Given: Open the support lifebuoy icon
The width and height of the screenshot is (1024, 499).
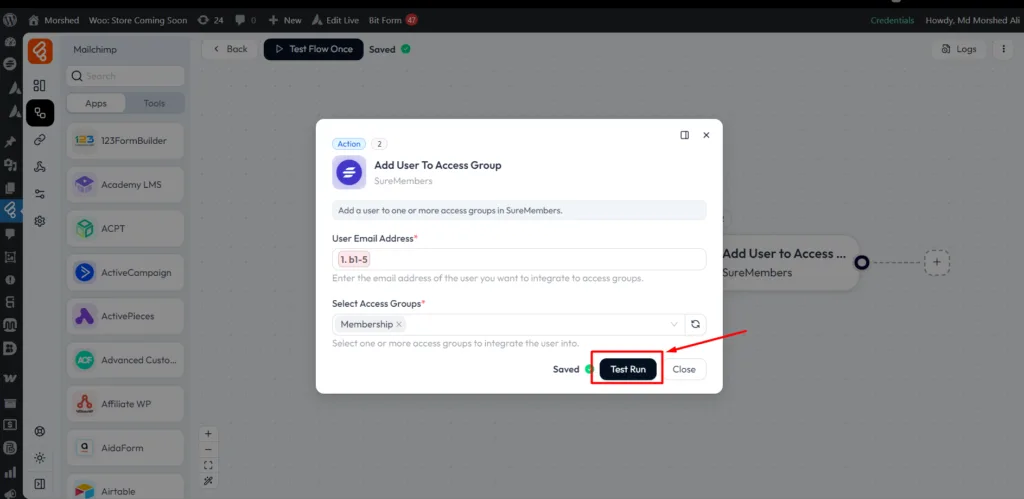Looking at the screenshot, I should point(40,431).
